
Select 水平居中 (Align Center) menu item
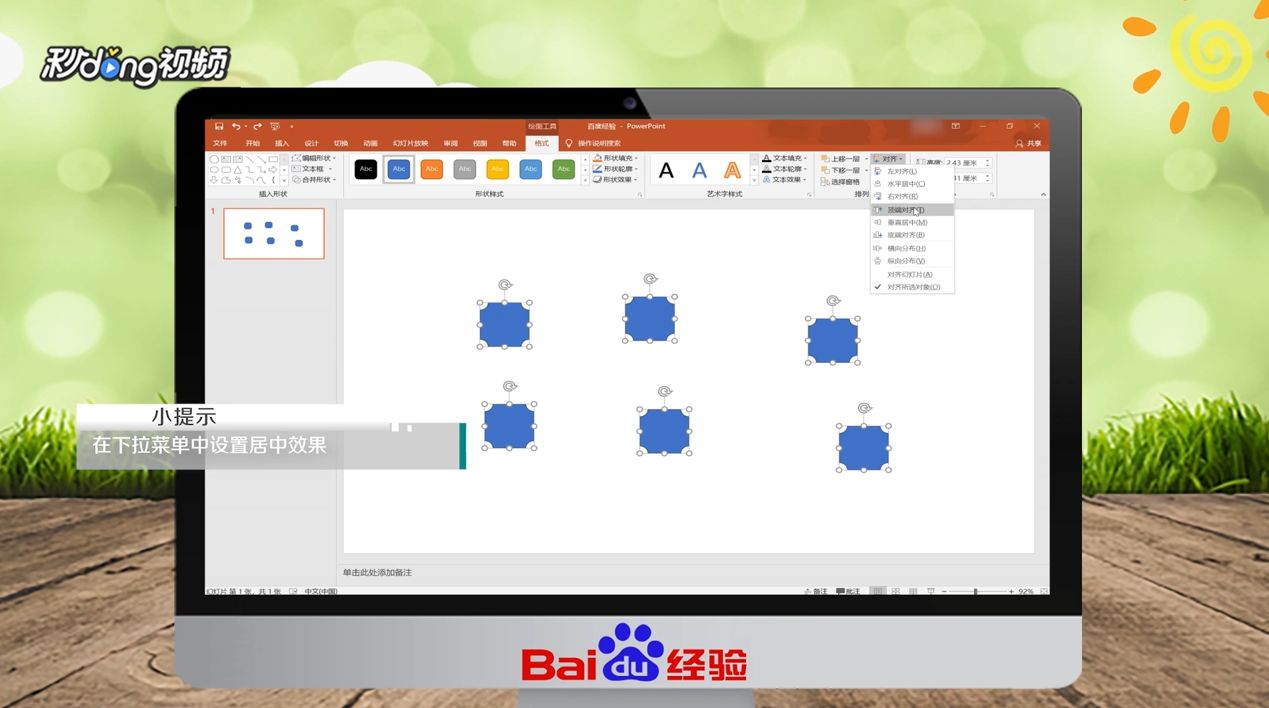pos(912,184)
